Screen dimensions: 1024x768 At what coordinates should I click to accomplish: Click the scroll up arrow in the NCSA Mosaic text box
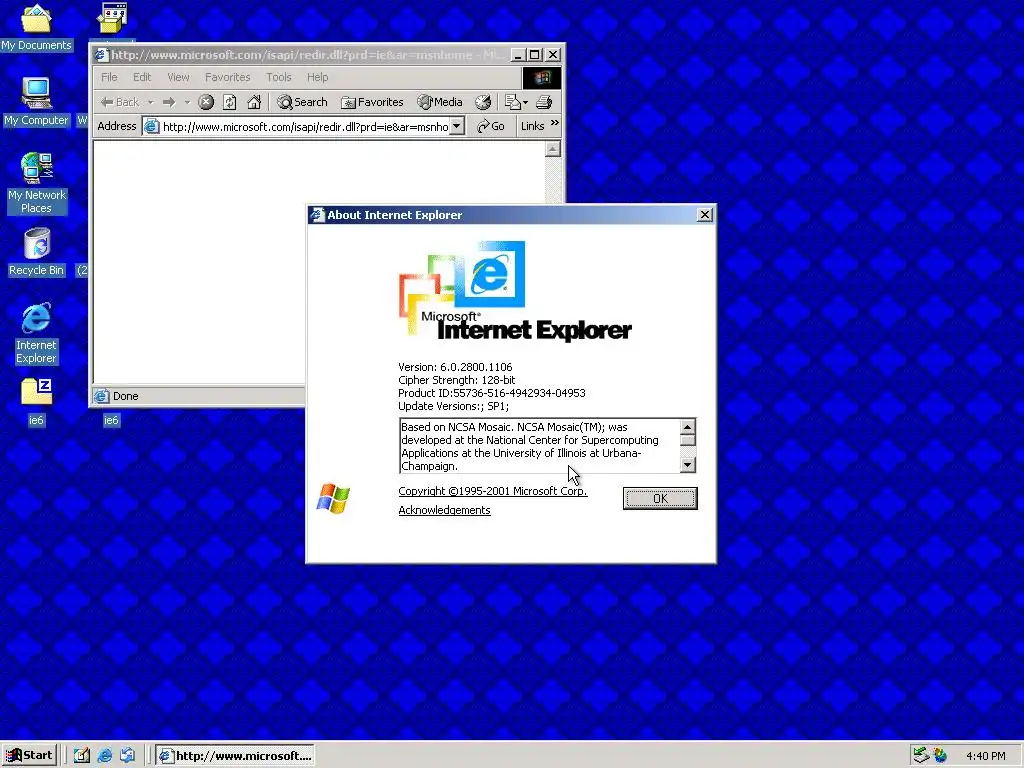pos(687,426)
